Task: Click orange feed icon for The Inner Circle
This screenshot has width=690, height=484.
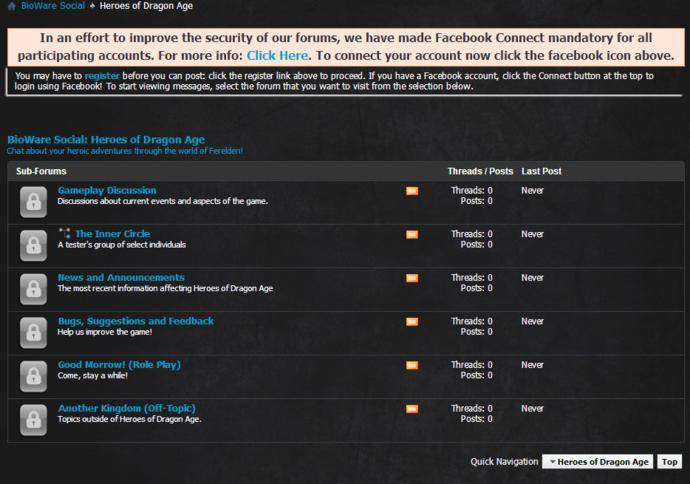Action: [x=412, y=234]
